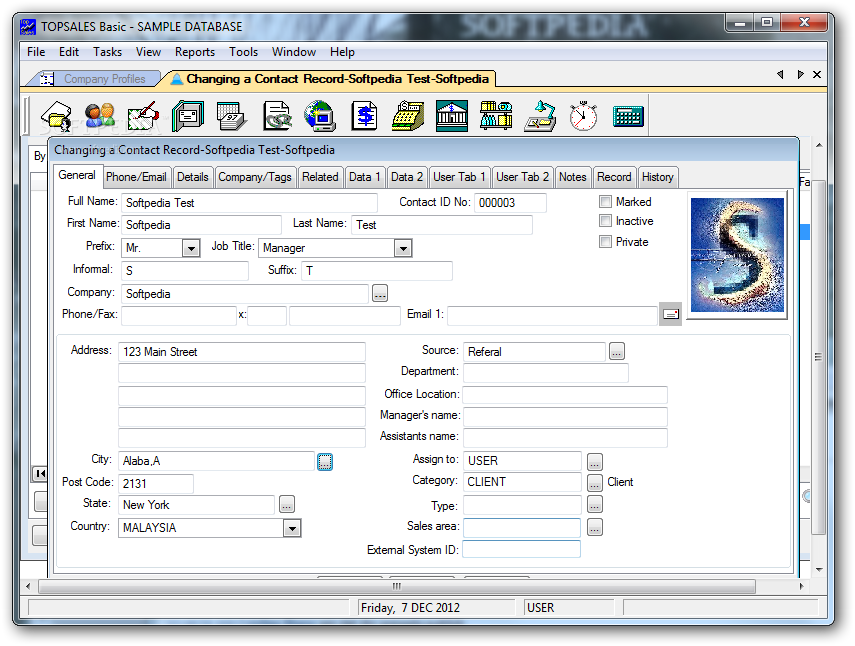Open the inventory shelves icon
The width and height of the screenshot is (855, 646).
coord(496,116)
